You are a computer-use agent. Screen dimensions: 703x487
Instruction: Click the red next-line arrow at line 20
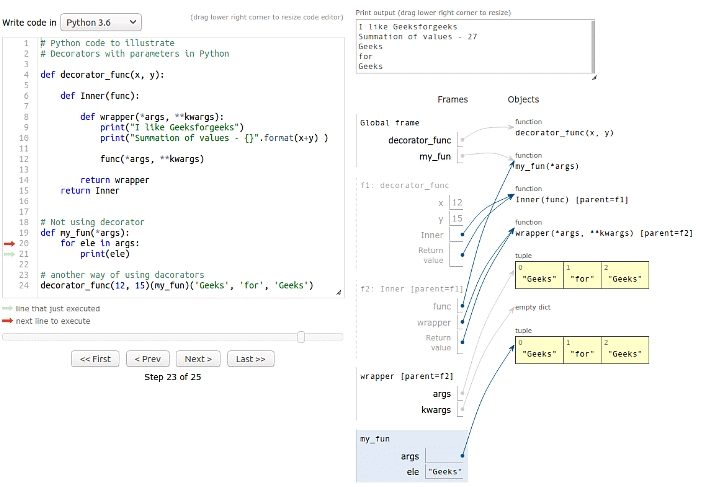(x=9, y=244)
